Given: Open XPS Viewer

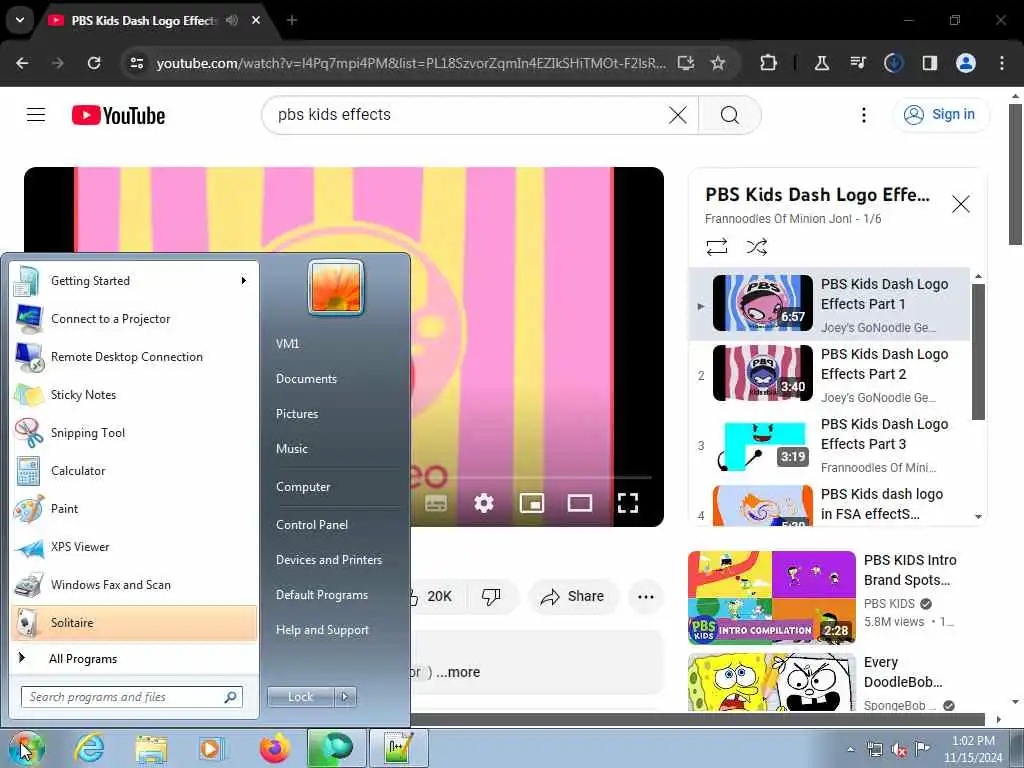Looking at the screenshot, I should [x=134, y=547].
